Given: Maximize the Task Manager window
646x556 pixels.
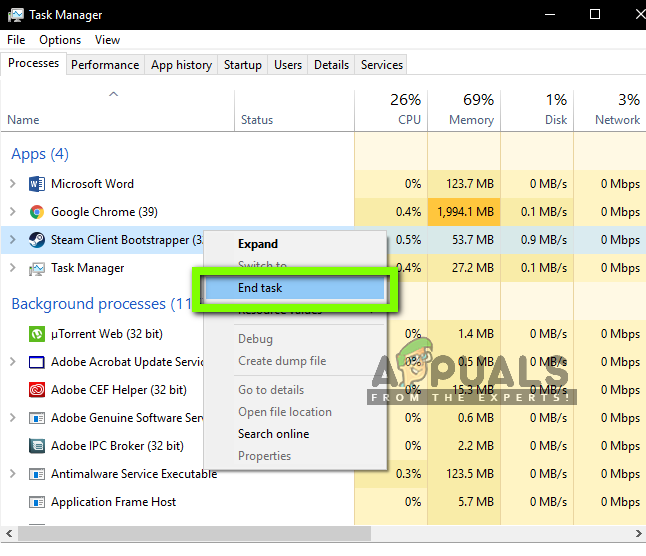Looking at the screenshot, I should pyautogui.click(x=595, y=14).
